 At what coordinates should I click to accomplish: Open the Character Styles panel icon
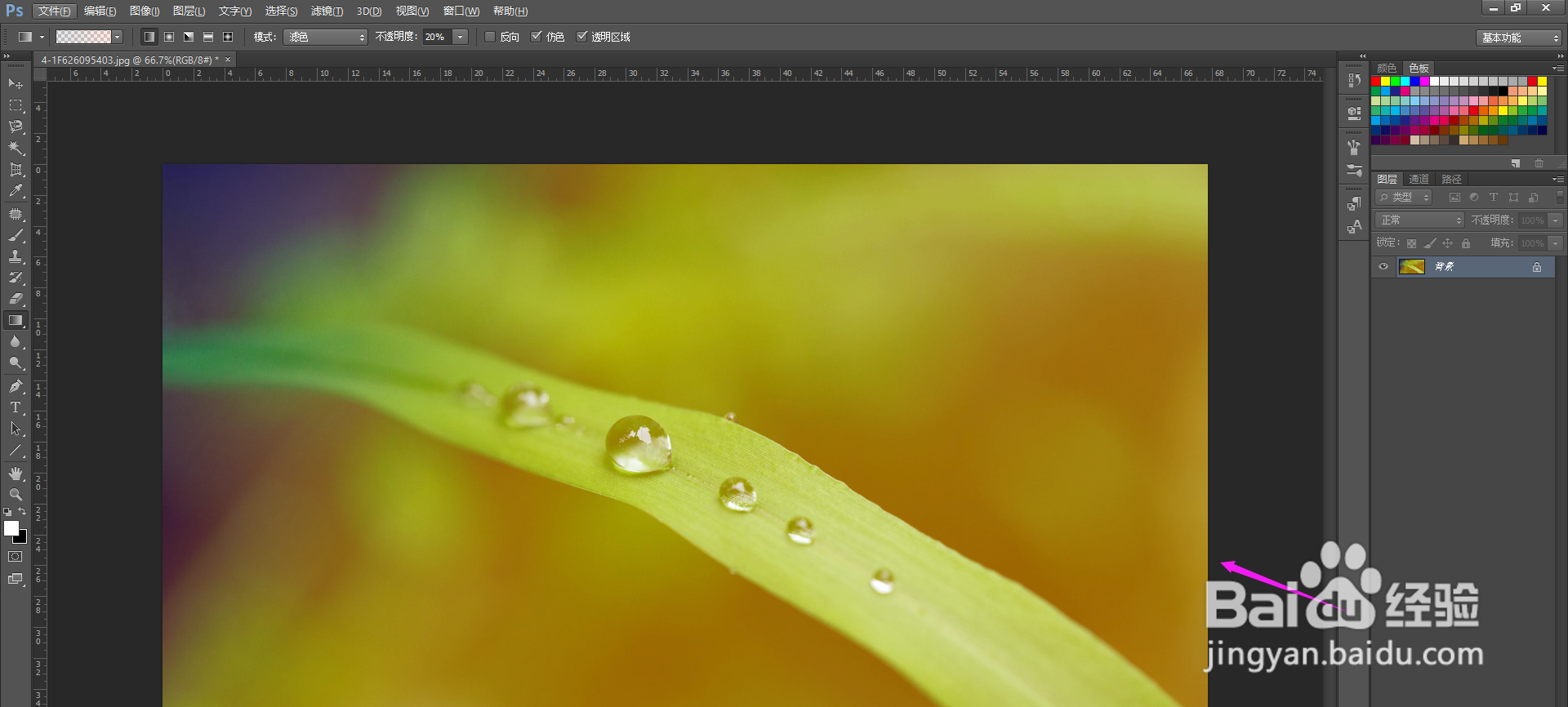pyautogui.click(x=1354, y=227)
